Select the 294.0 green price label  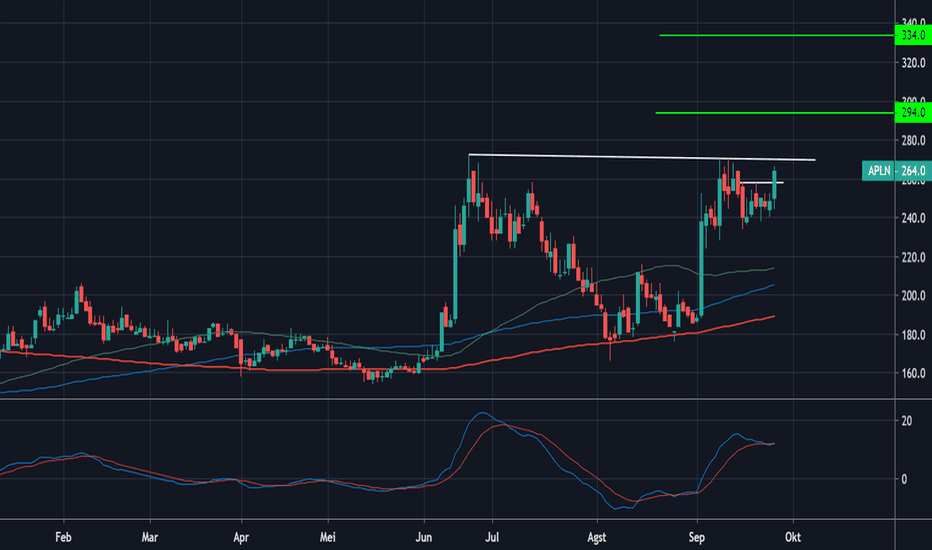click(x=913, y=112)
